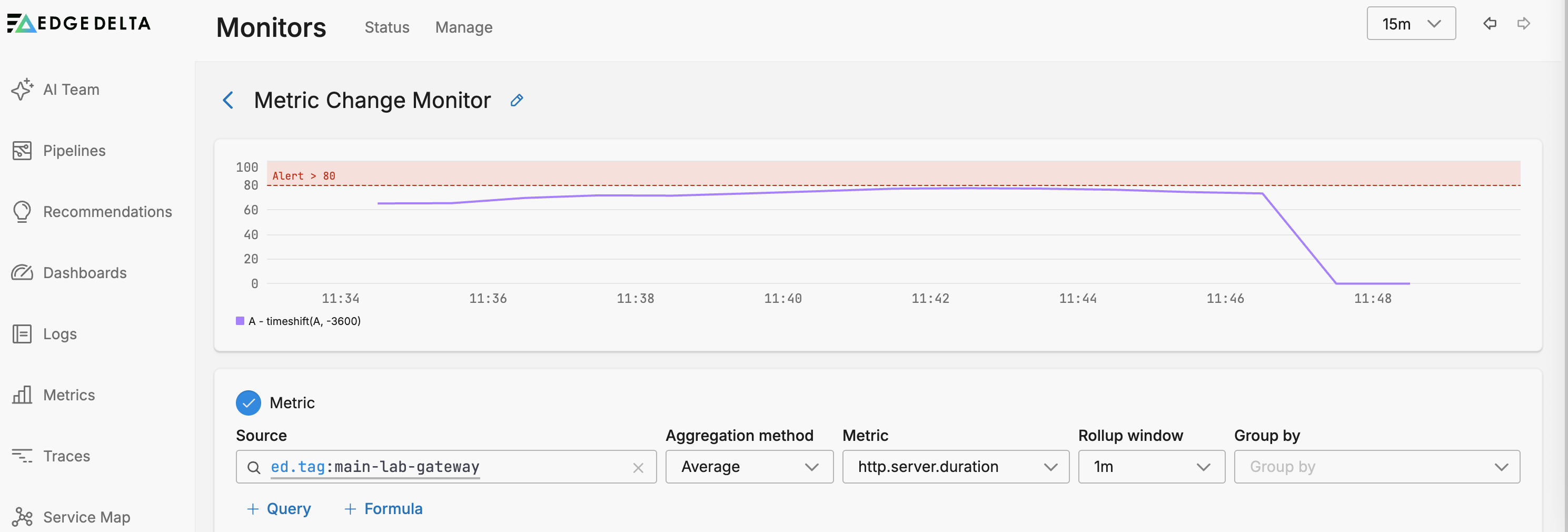Screen dimensions: 1568x532
Task: Clear the Source filter field
Action: click(x=638, y=468)
